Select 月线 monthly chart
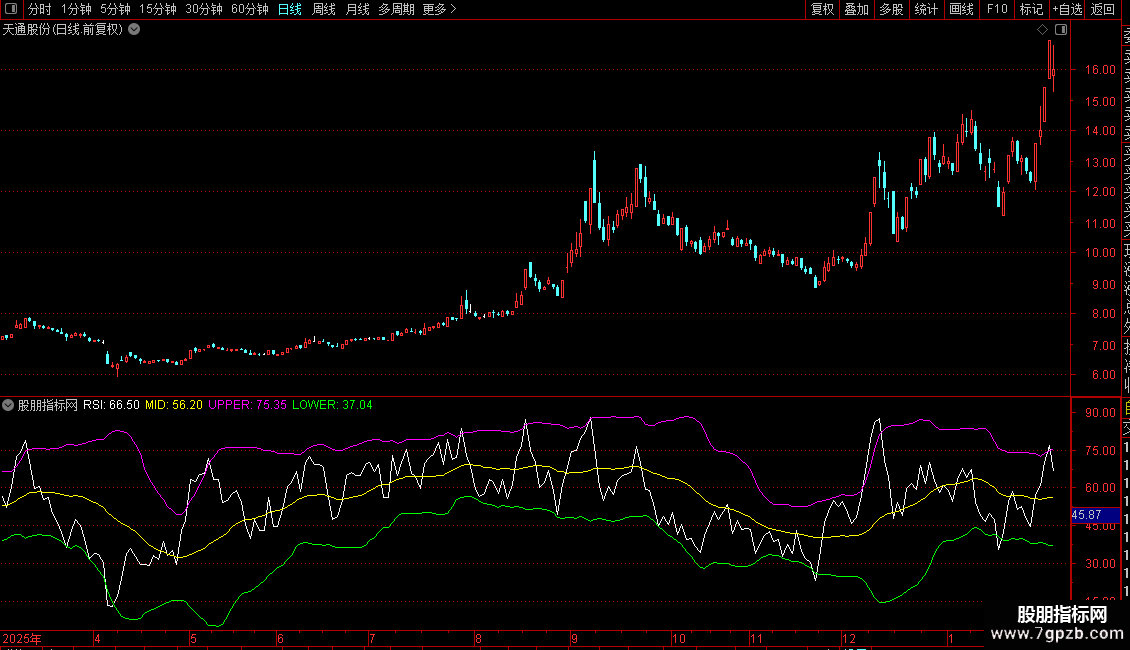 357,9
